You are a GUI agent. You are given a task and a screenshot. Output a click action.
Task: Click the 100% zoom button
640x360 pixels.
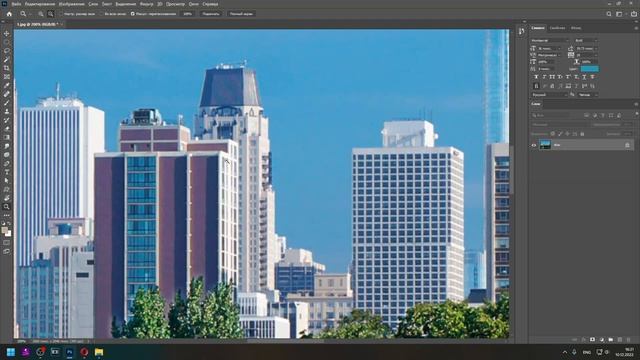click(187, 14)
